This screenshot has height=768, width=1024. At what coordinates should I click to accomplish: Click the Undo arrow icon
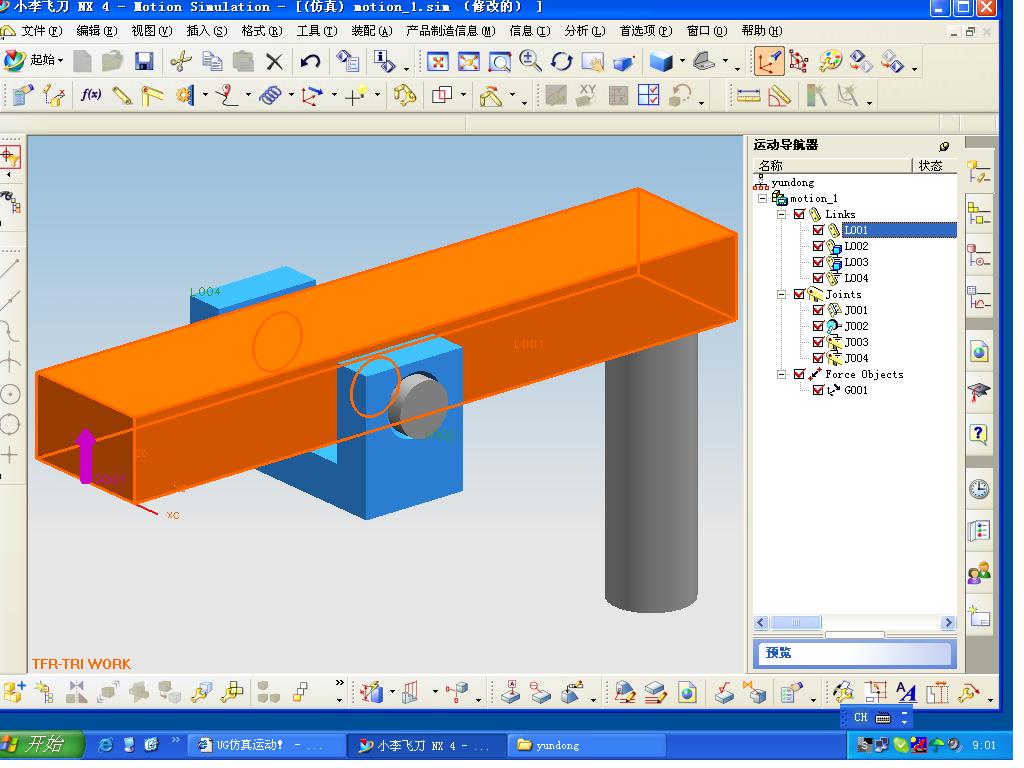click(x=310, y=61)
